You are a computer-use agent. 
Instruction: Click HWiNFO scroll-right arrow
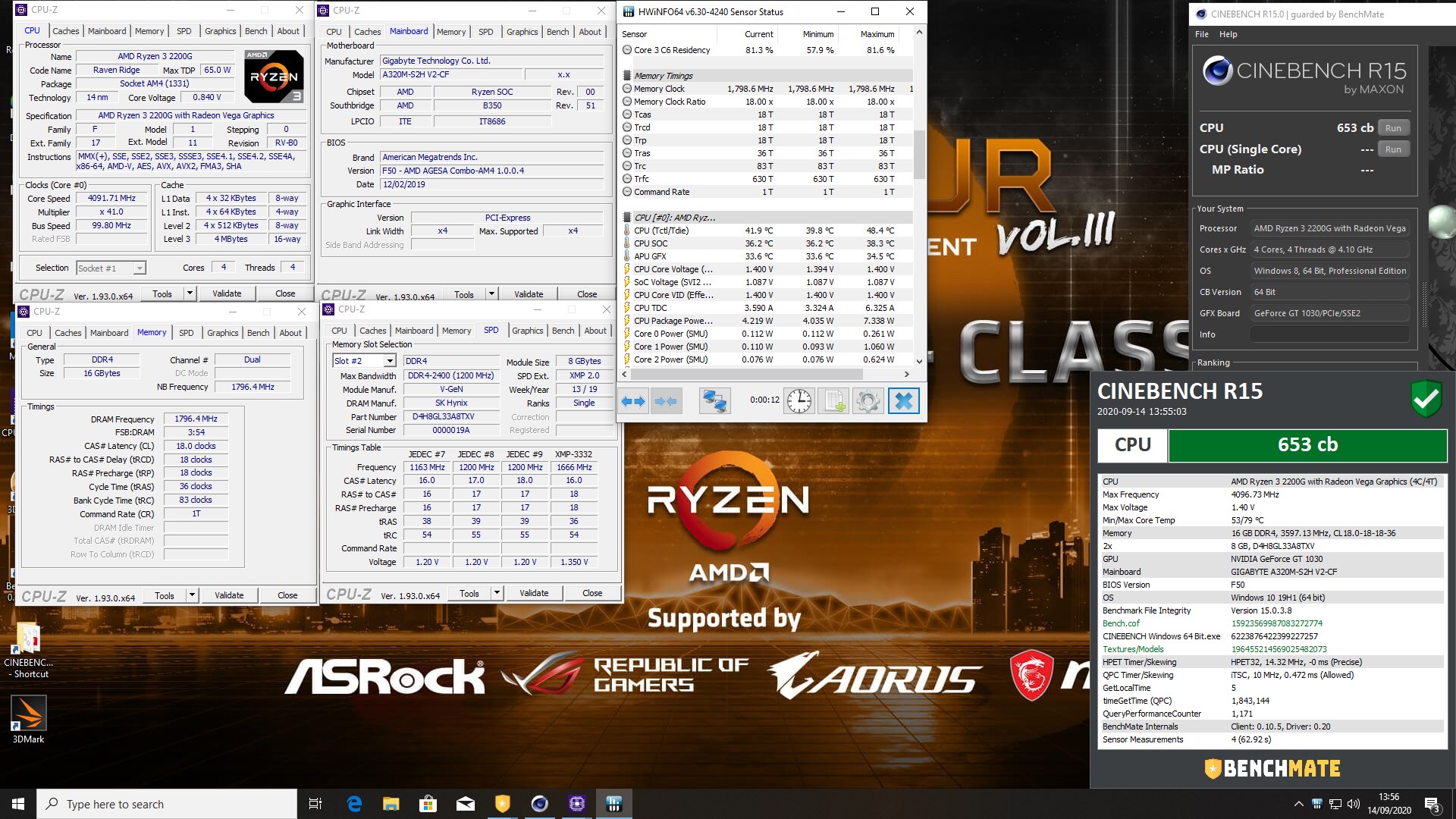pos(906,374)
